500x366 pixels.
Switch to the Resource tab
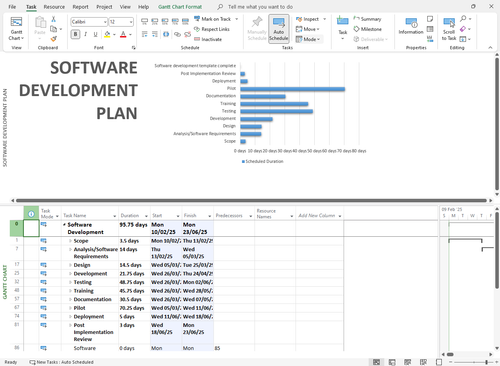tap(54, 7)
